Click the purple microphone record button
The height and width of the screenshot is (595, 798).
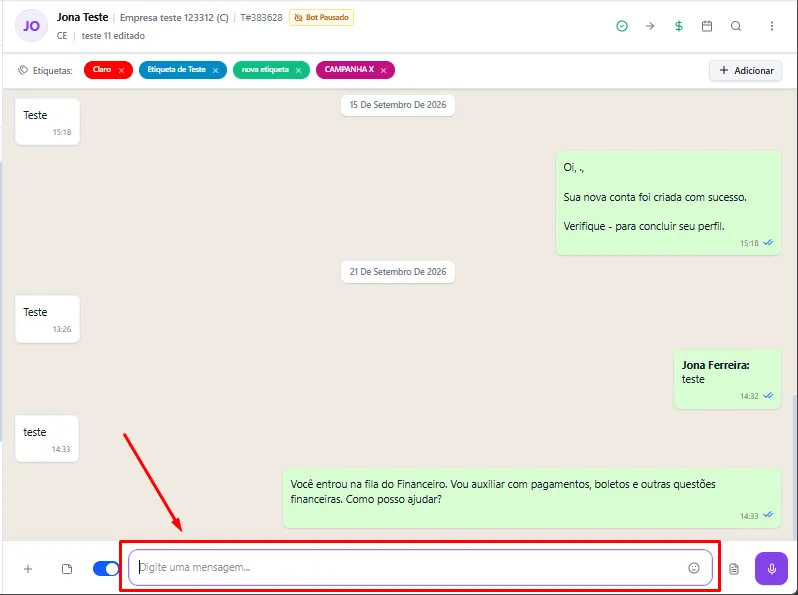click(x=771, y=568)
